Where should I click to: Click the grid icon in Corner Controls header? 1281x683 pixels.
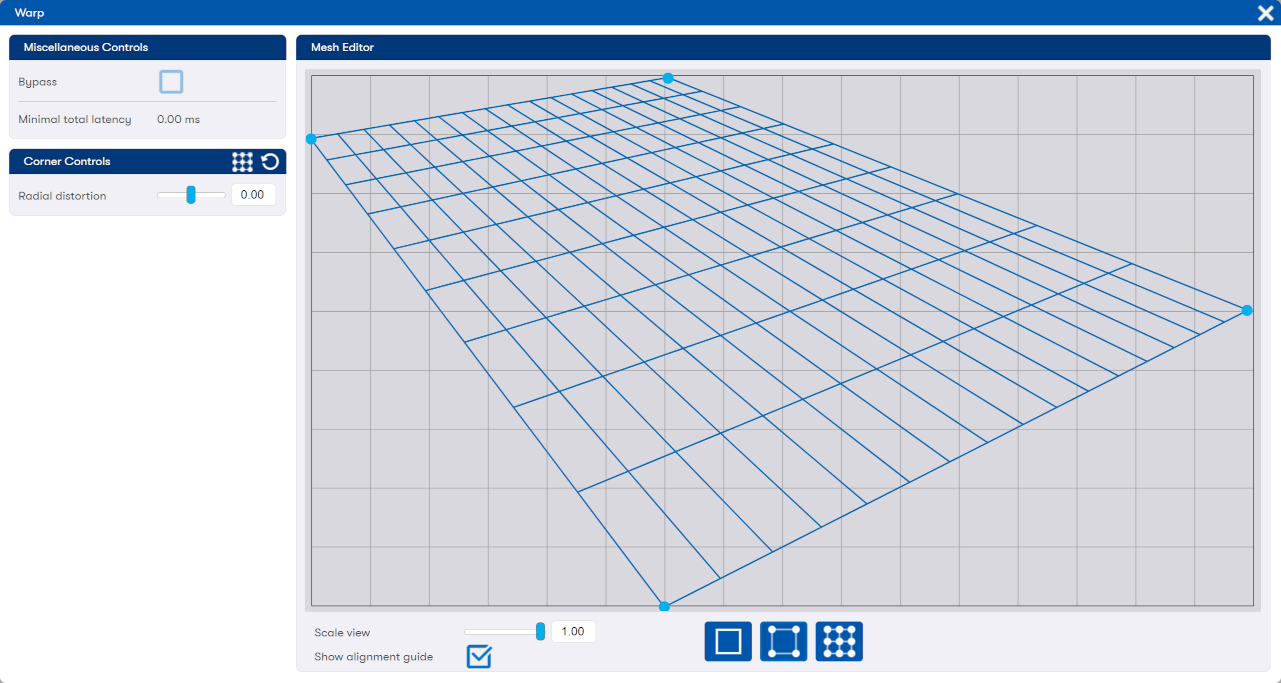[242, 162]
